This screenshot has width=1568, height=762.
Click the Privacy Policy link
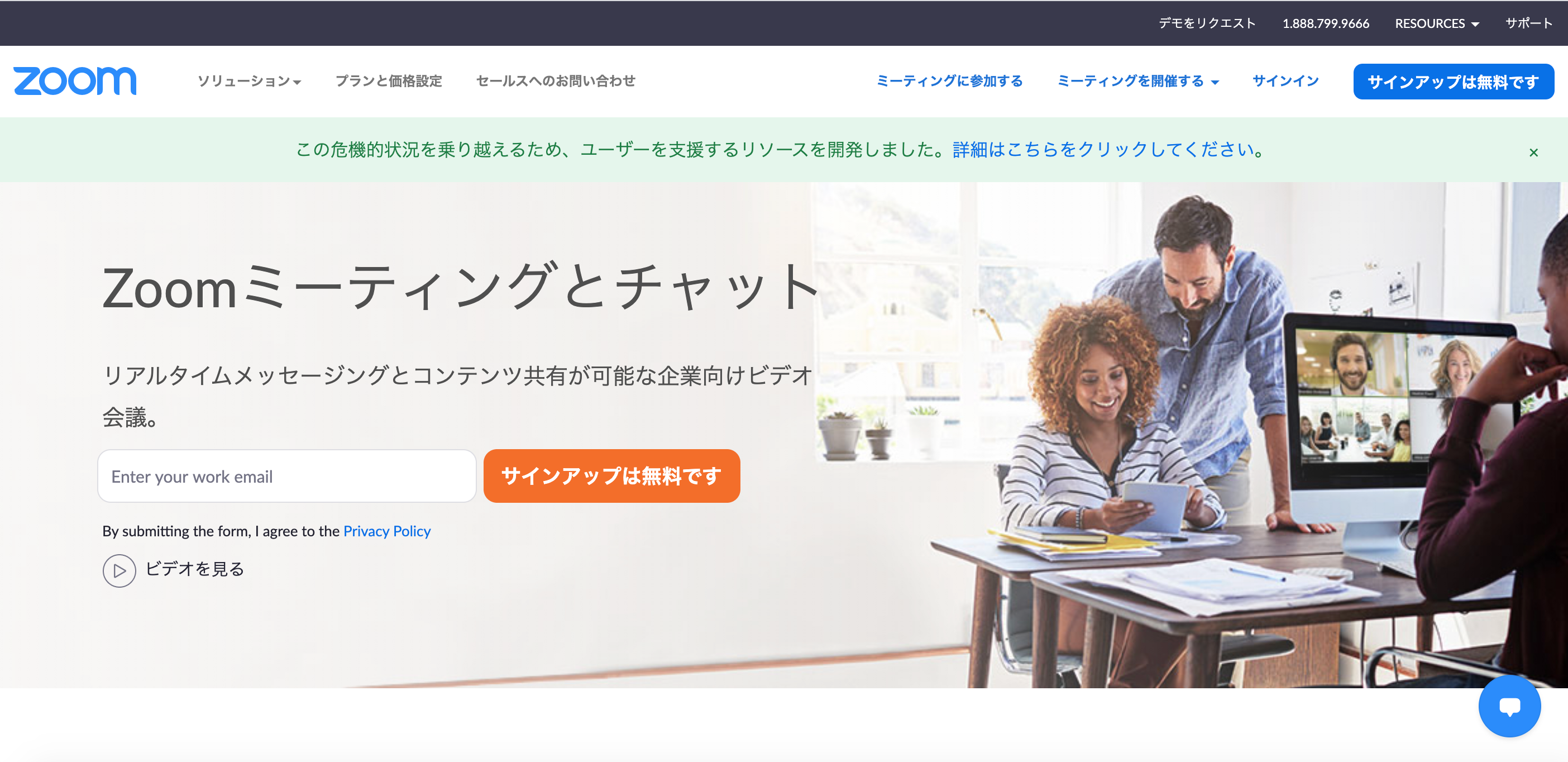click(x=387, y=530)
